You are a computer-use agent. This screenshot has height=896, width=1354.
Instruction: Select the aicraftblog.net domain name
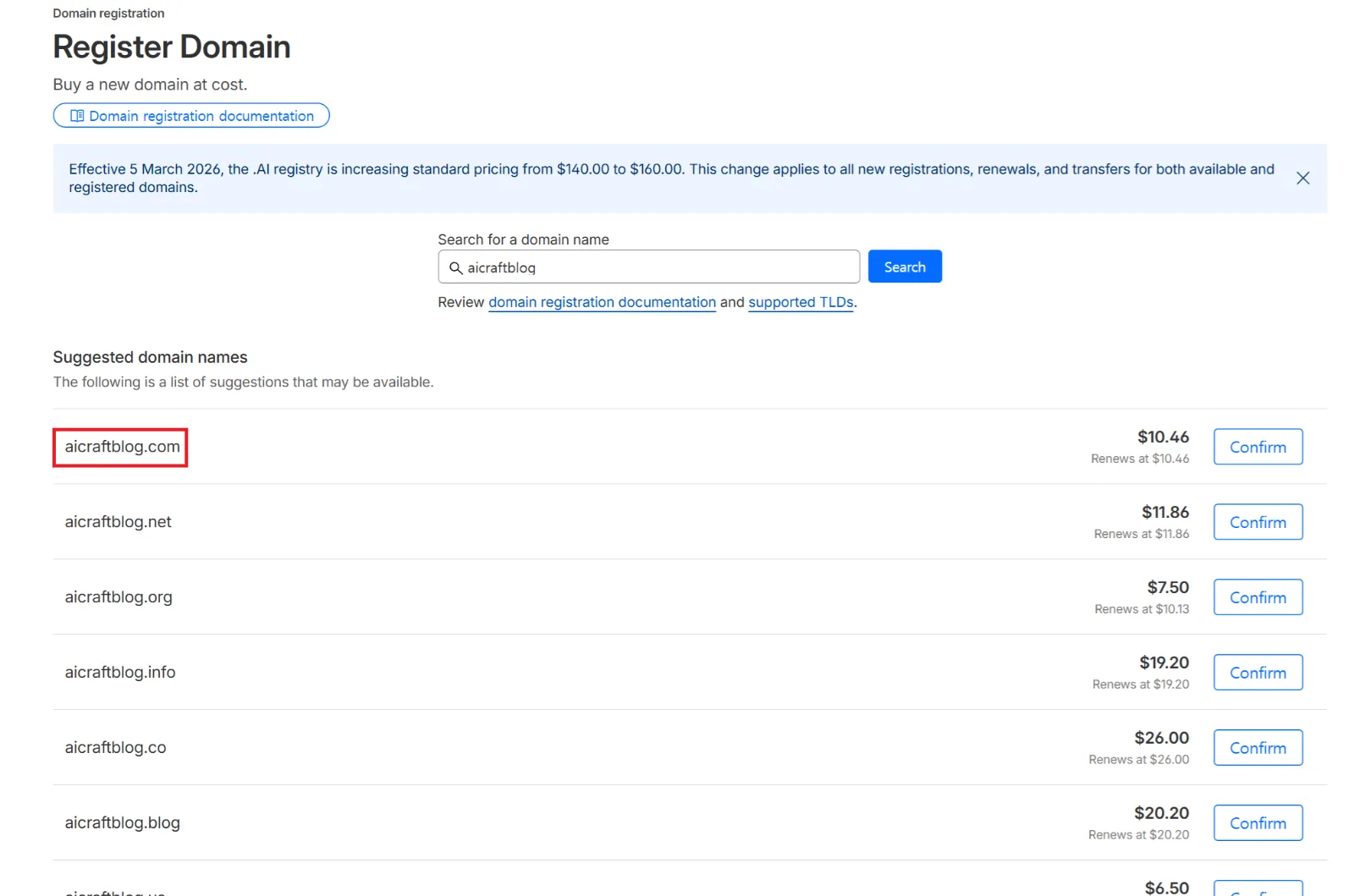(118, 522)
